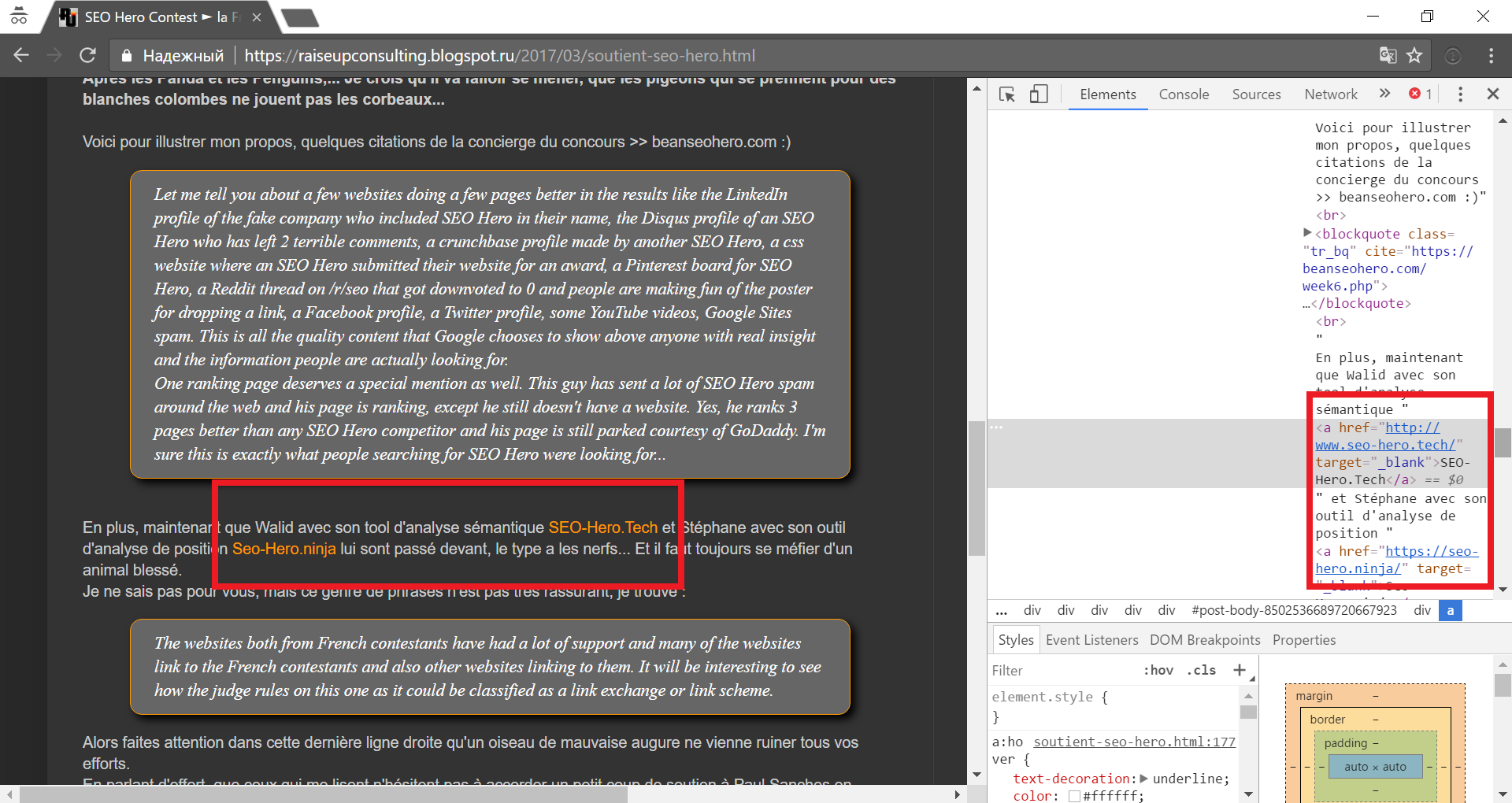Screen dimensions: 1512x803
Task: Open Chrome main menu
Action: coord(1491,55)
